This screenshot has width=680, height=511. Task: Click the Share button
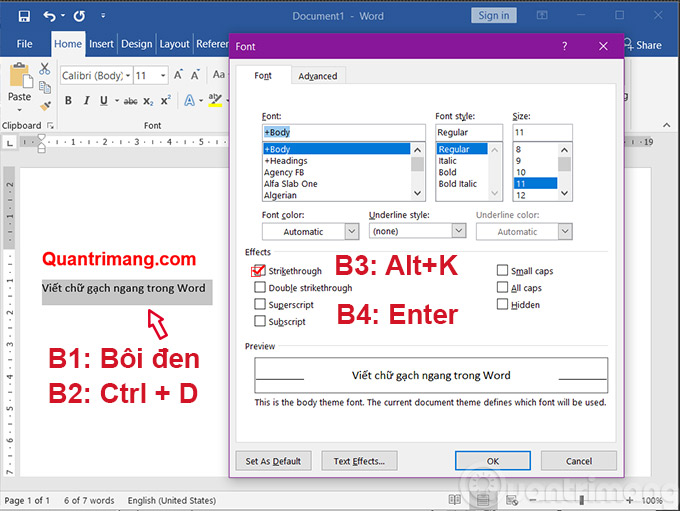(x=643, y=45)
